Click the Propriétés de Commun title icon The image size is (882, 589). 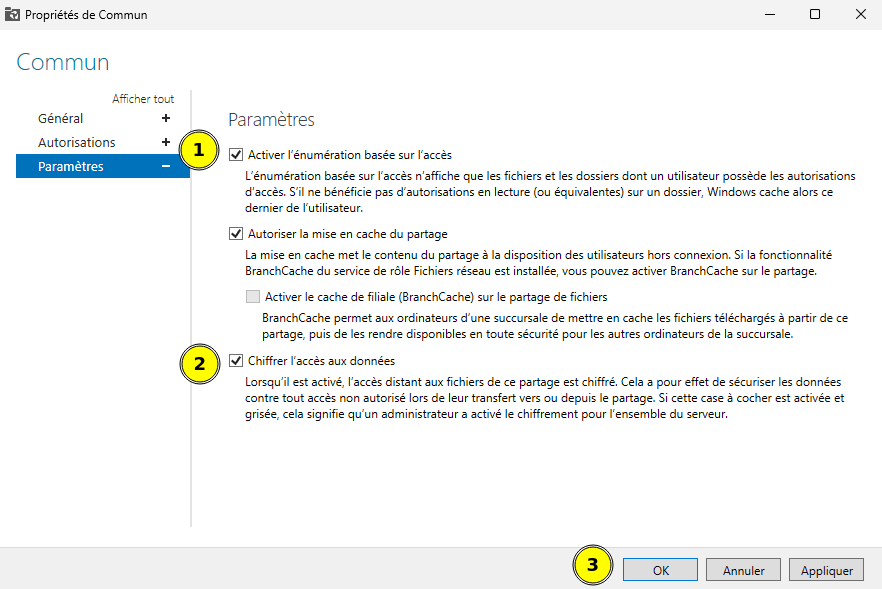tap(12, 15)
